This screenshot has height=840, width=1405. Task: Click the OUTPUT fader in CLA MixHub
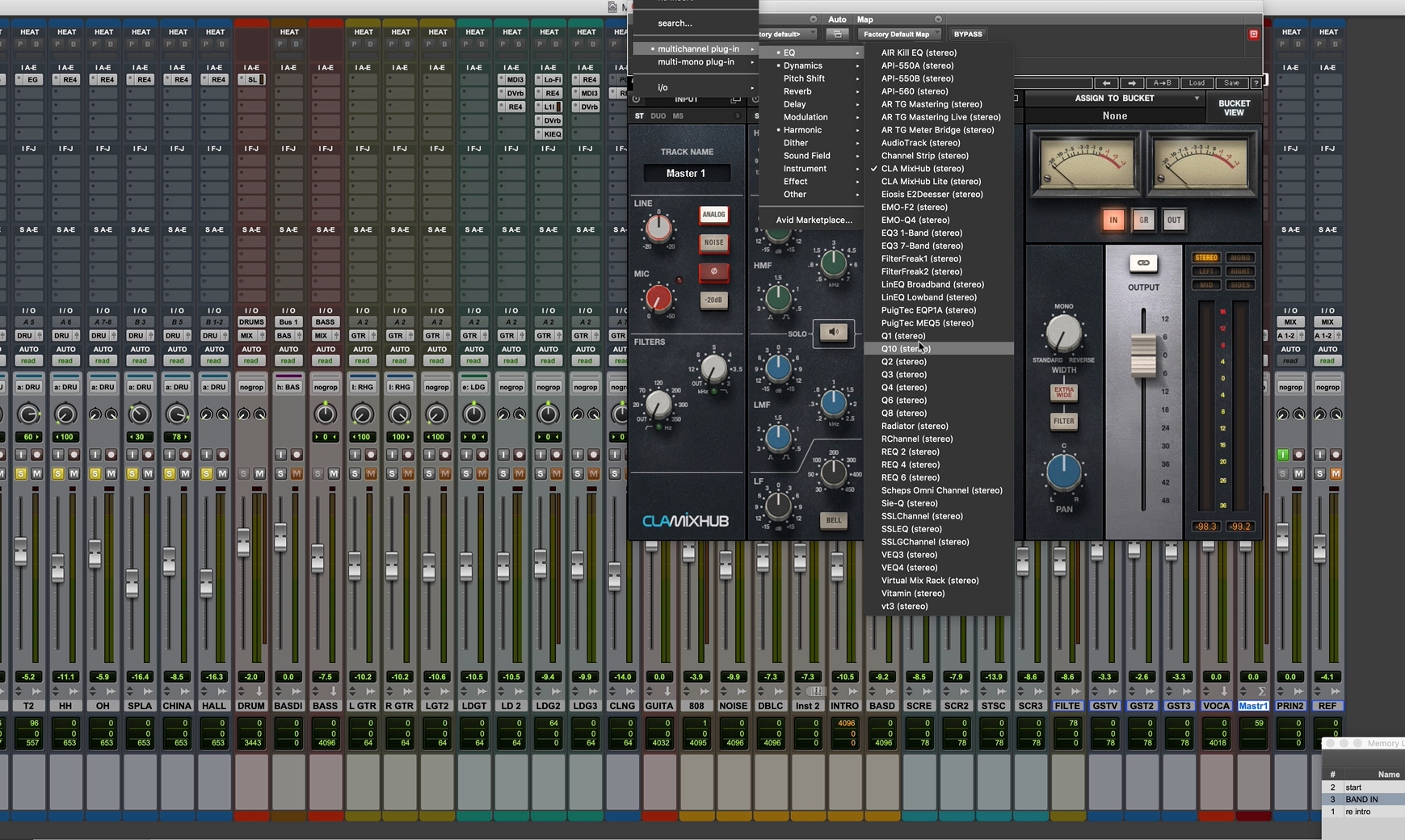(1142, 355)
